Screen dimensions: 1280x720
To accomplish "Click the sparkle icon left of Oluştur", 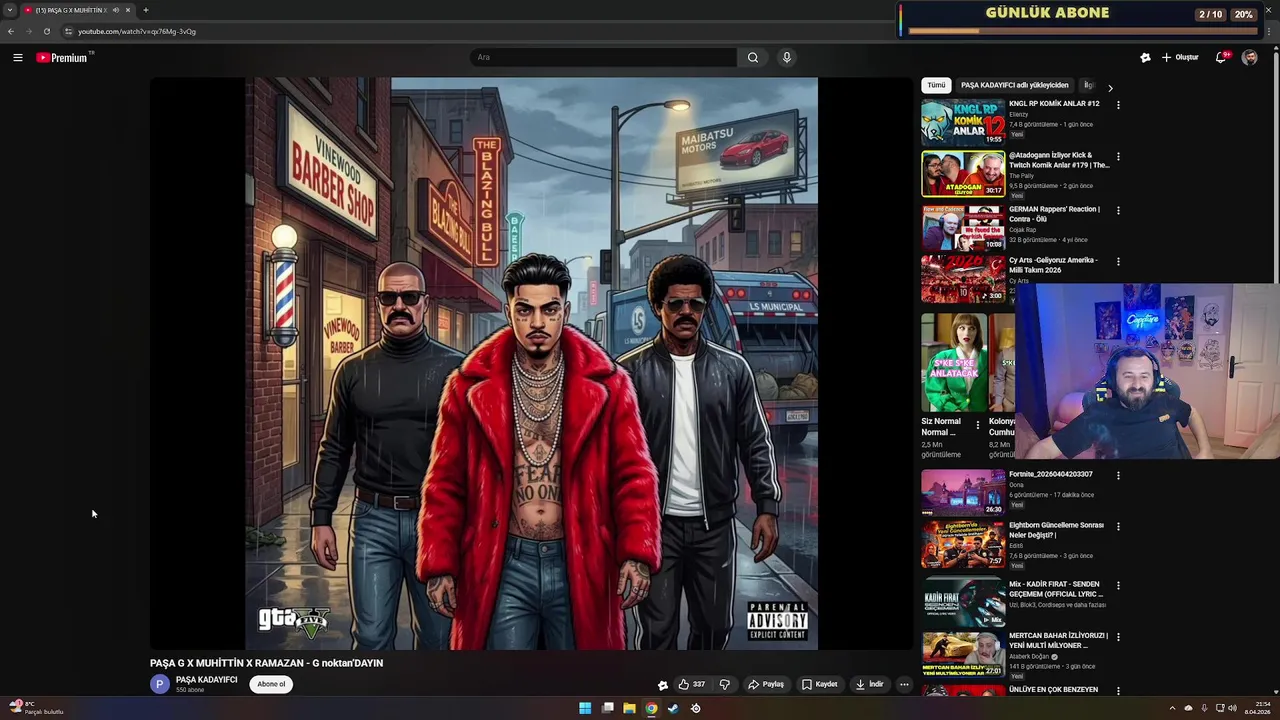I will click(x=1145, y=58).
